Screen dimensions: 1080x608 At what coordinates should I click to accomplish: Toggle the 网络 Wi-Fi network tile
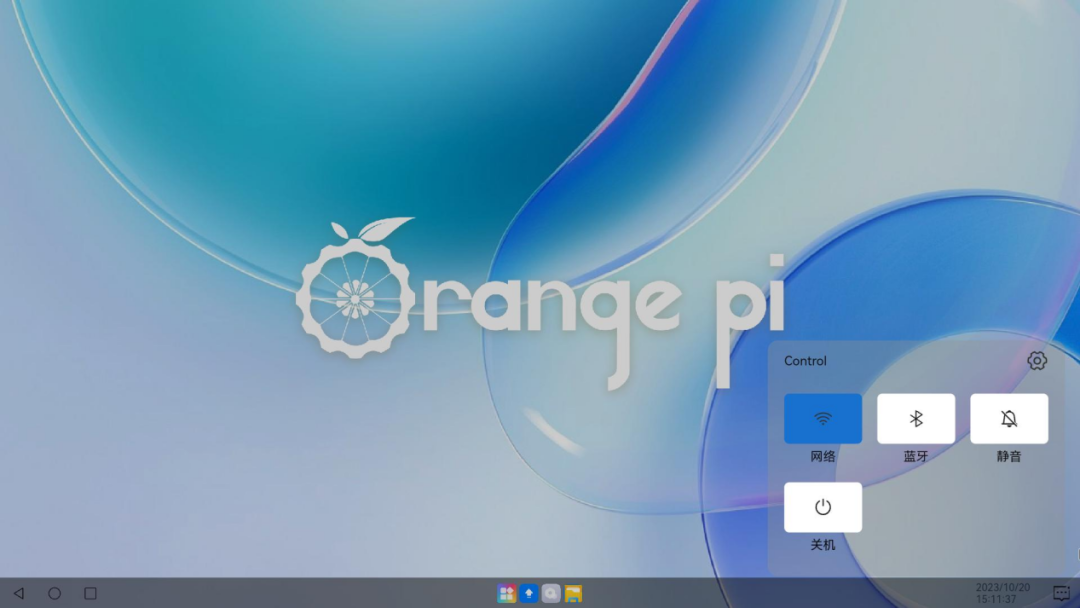[x=822, y=419]
